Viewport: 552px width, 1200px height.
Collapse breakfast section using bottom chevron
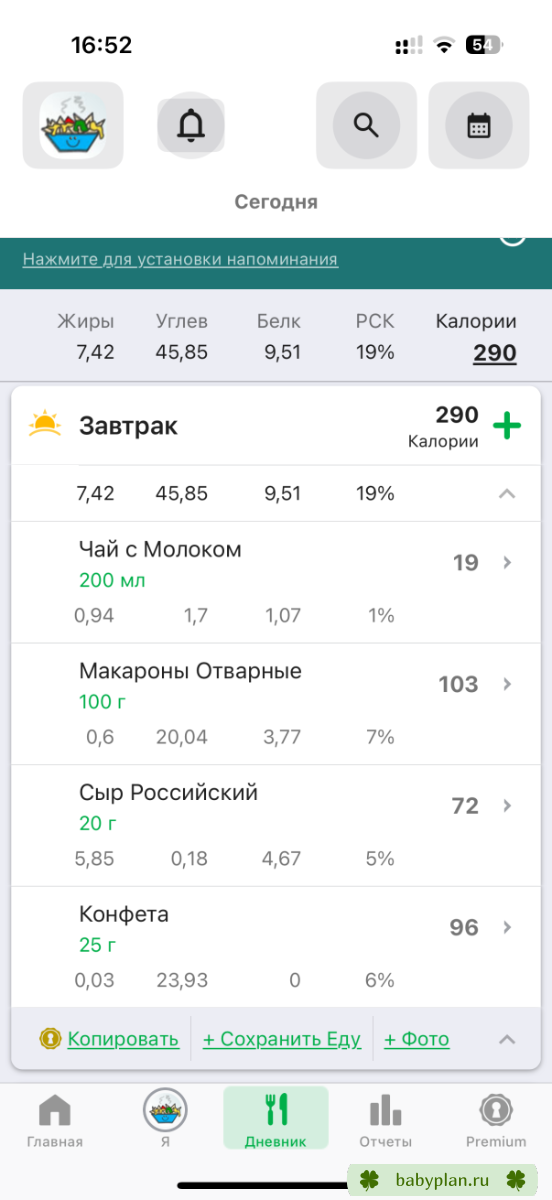[507, 1039]
